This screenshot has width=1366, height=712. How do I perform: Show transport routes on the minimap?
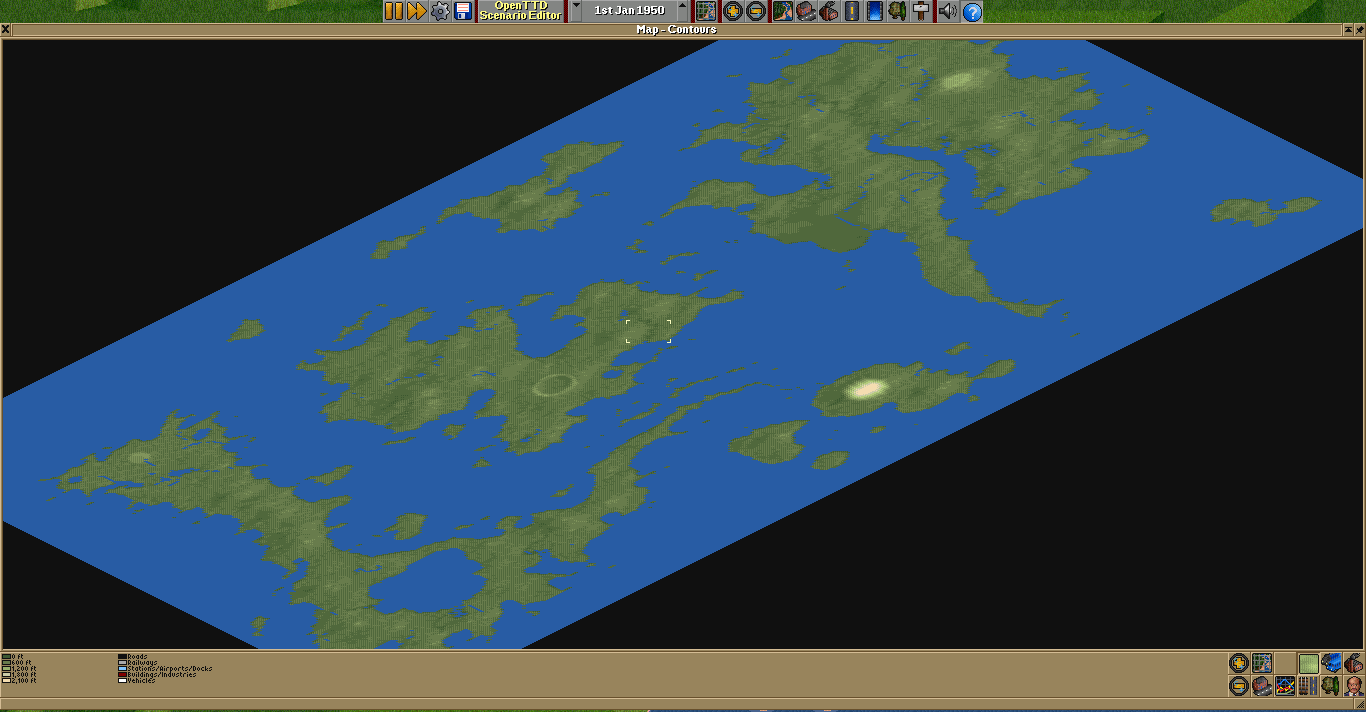(x=1308, y=686)
